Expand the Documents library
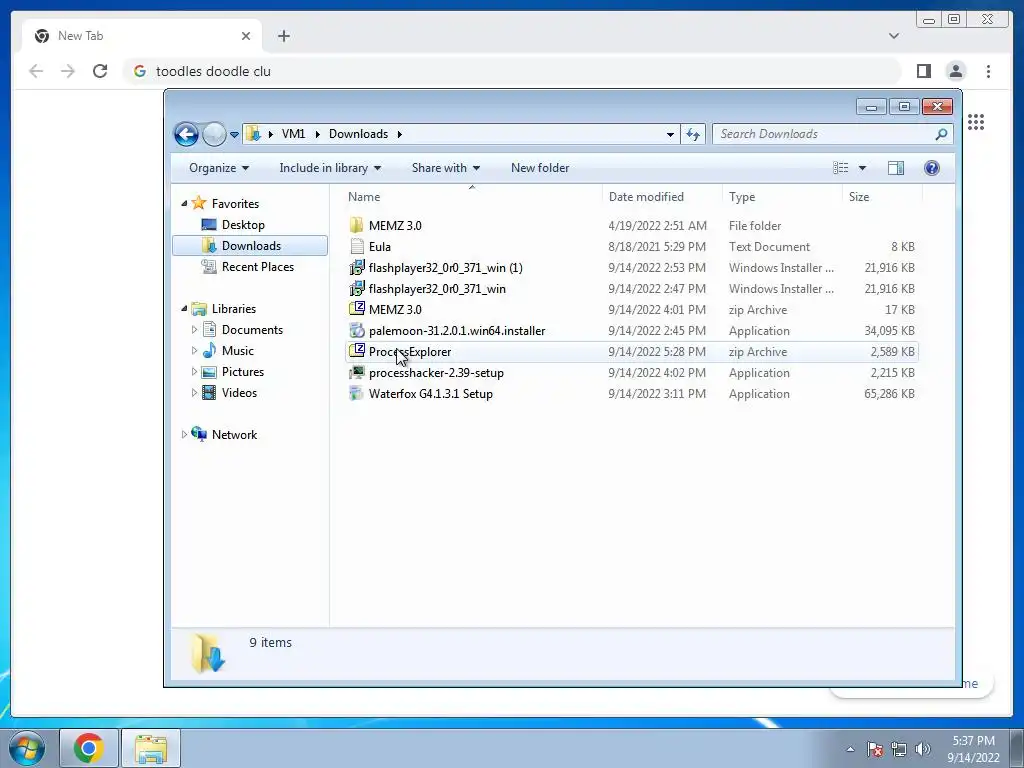Viewport: 1024px width, 768px height. [x=194, y=330]
